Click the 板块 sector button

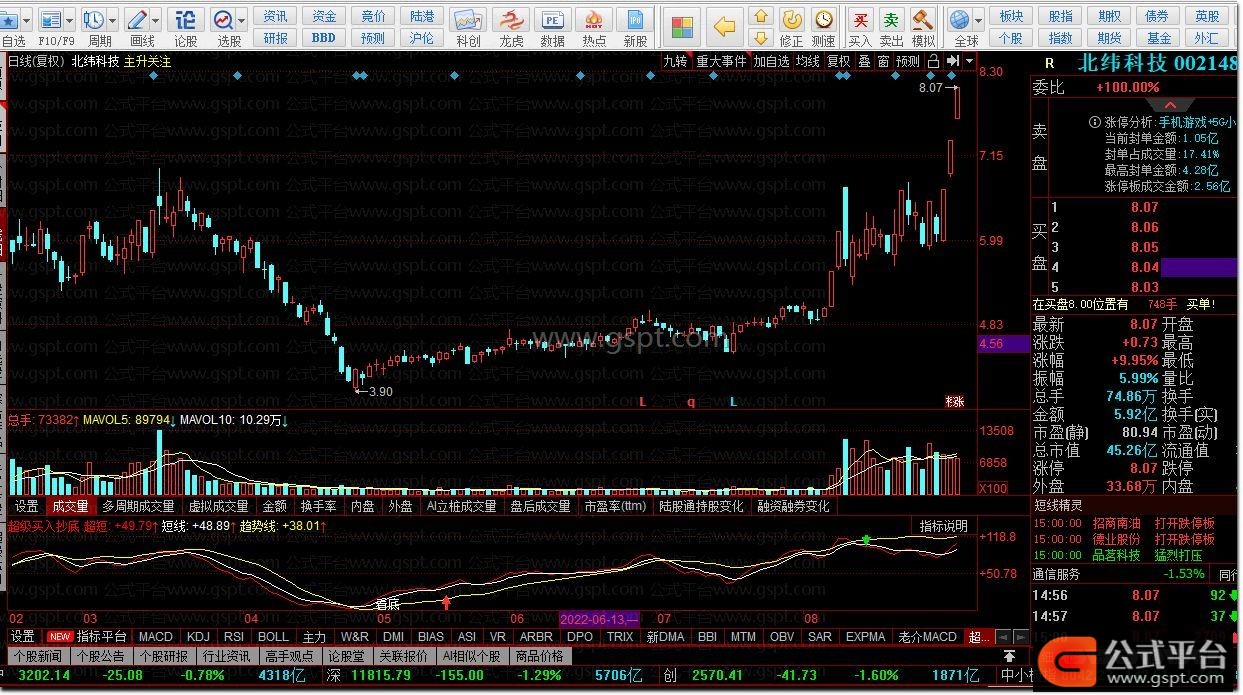tap(1012, 16)
